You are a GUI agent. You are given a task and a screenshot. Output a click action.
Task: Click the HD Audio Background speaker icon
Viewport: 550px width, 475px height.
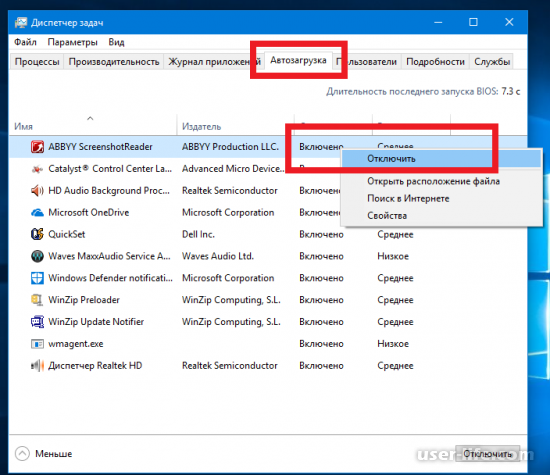[37, 190]
